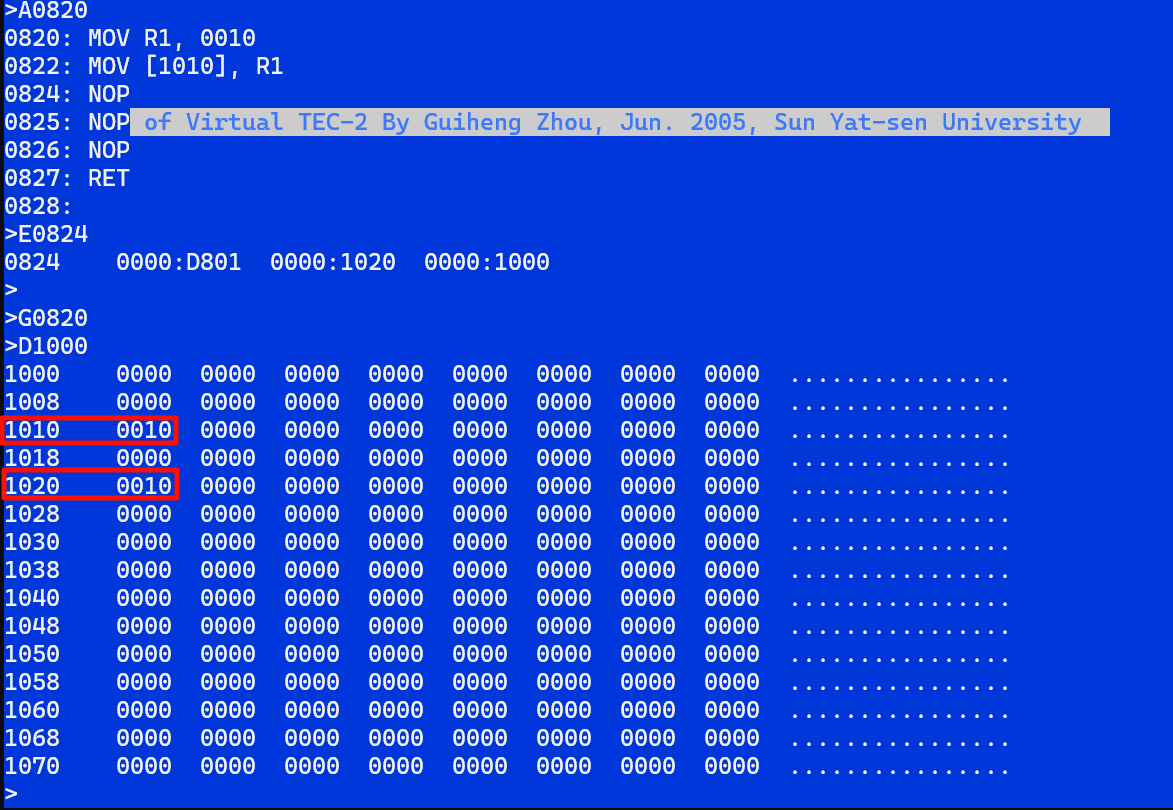Click the >G0820 run command line

pyautogui.click(x=46, y=319)
